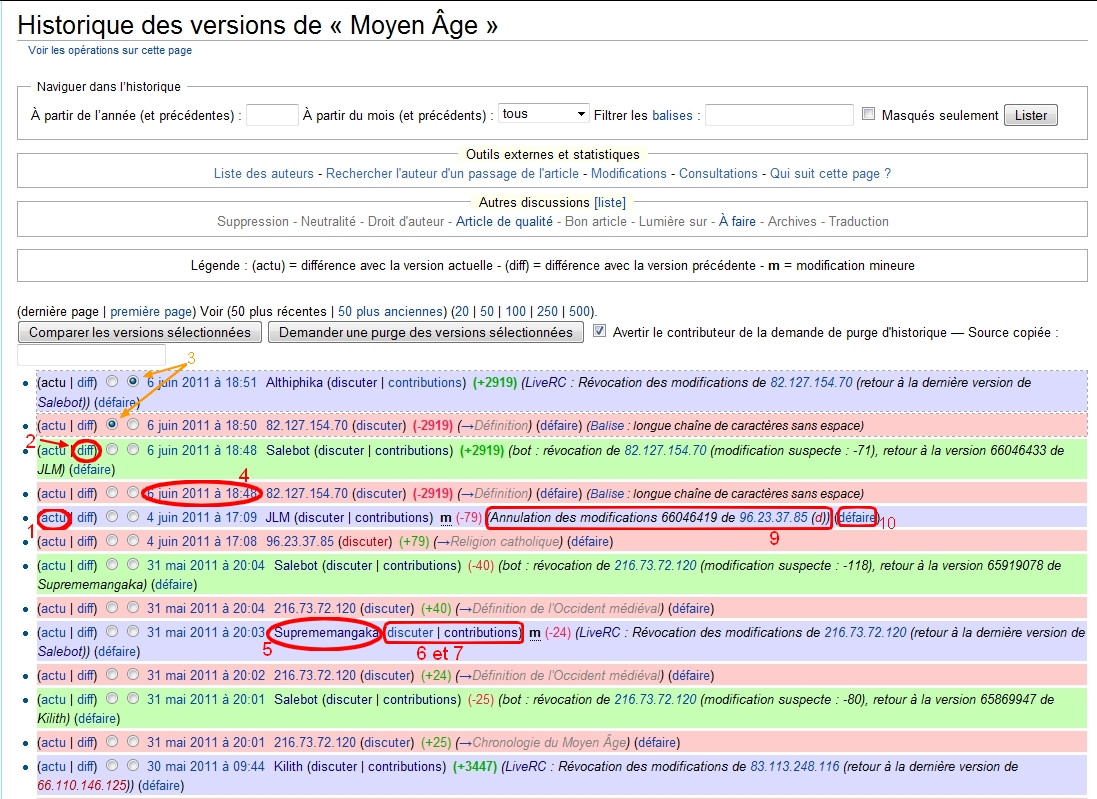
Task: Open the month dropdown showing tous
Action: [544, 114]
